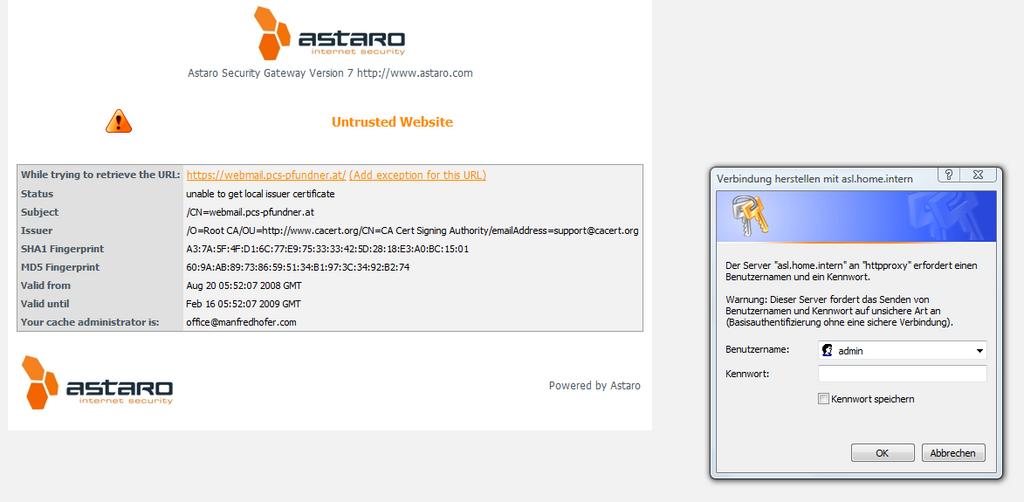Click the Status row label
The image size is (1024, 502).
(x=37, y=194)
